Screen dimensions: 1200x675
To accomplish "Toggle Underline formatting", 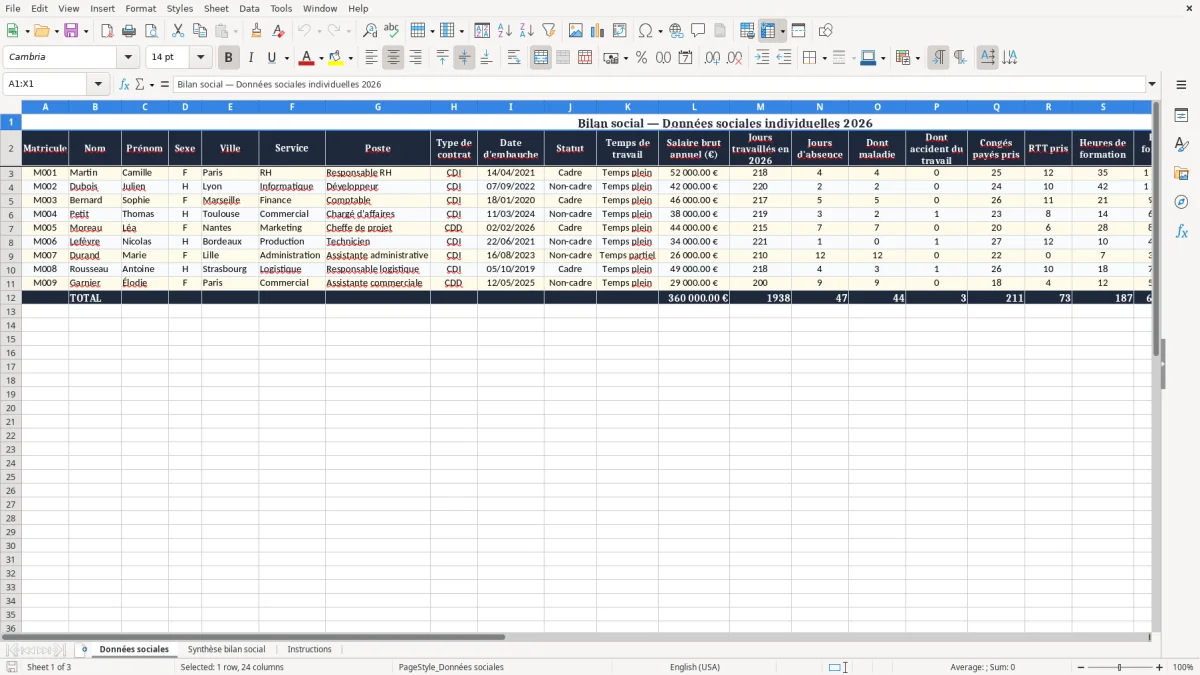I will coord(271,58).
